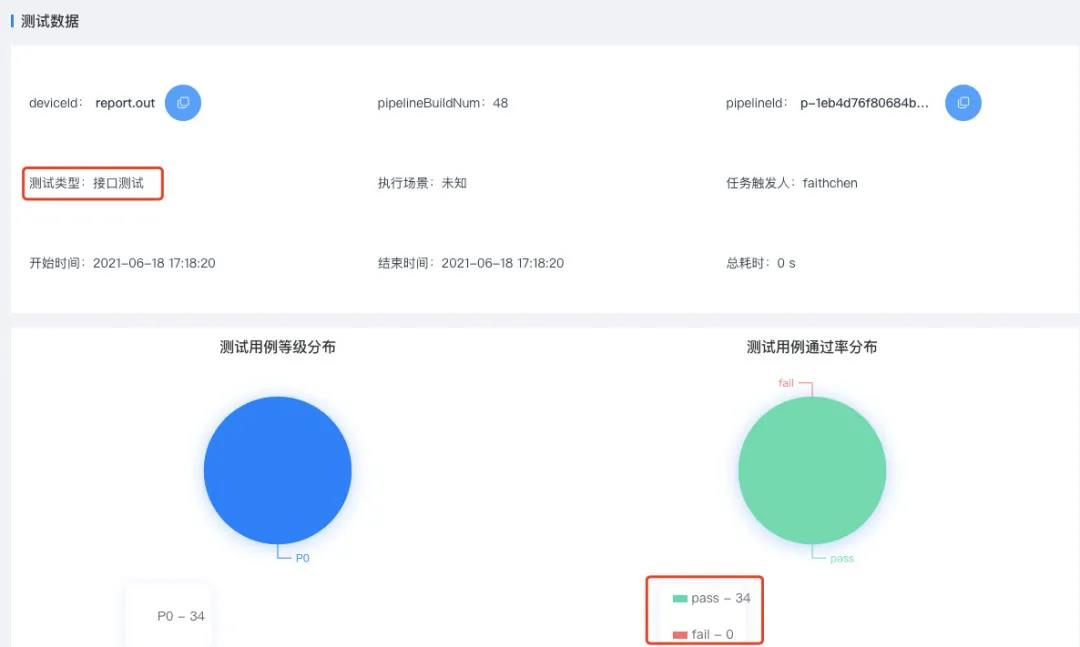Select the green pass-rate pie chart

pyautogui.click(x=812, y=470)
